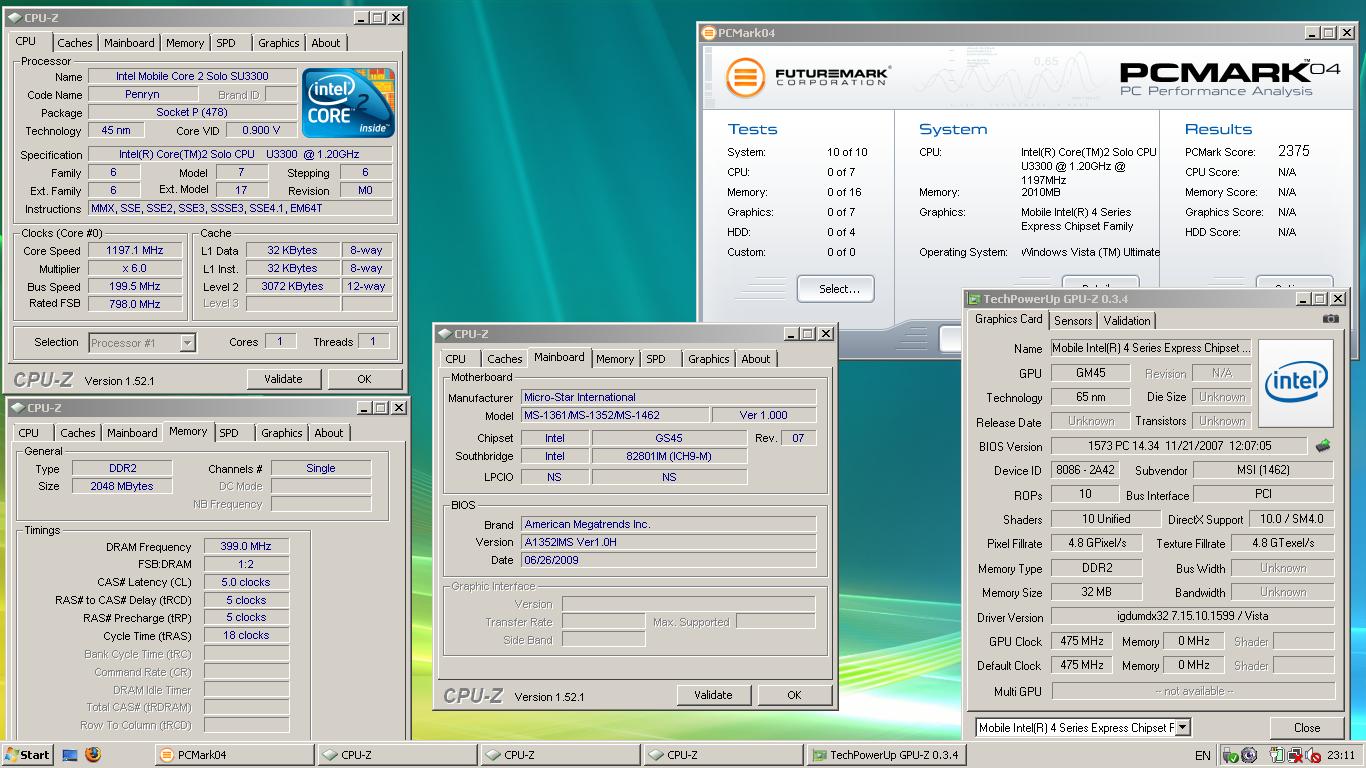The height and width of the screenshot is (768, 1366).
Task: Click the Safely Remove Hardware tray icon
Action: point(1231,755)
